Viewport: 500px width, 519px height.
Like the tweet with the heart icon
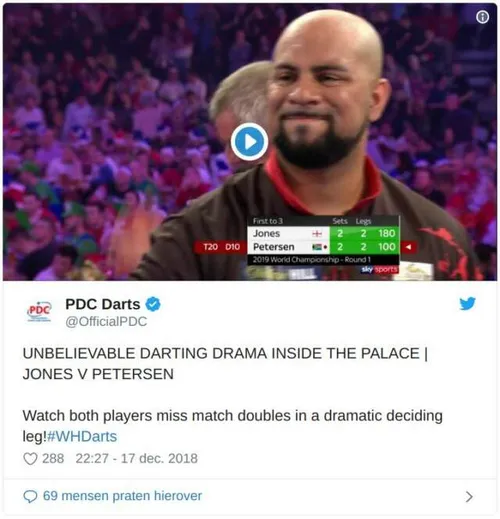click(30, 459)
